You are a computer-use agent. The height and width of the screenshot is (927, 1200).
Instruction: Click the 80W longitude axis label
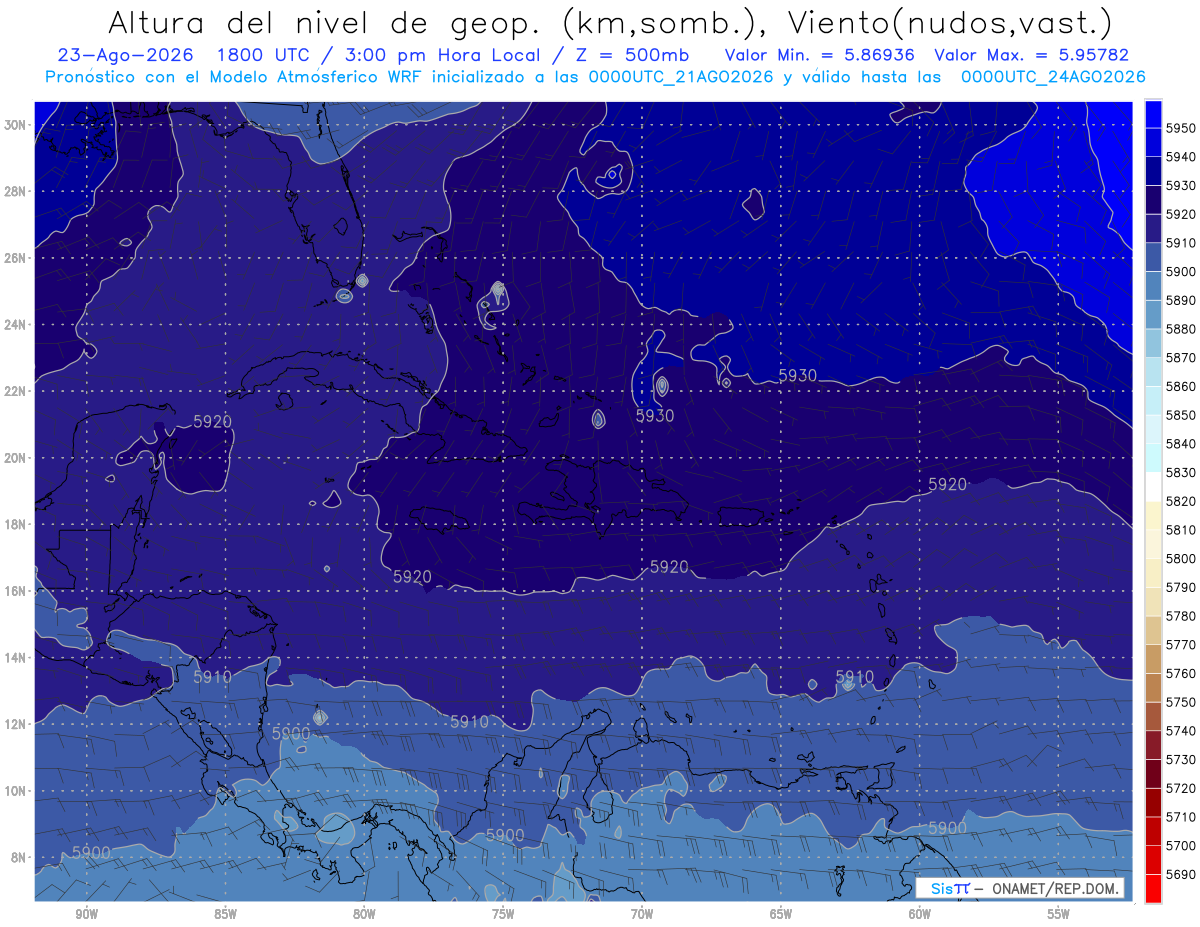(364, 914)
